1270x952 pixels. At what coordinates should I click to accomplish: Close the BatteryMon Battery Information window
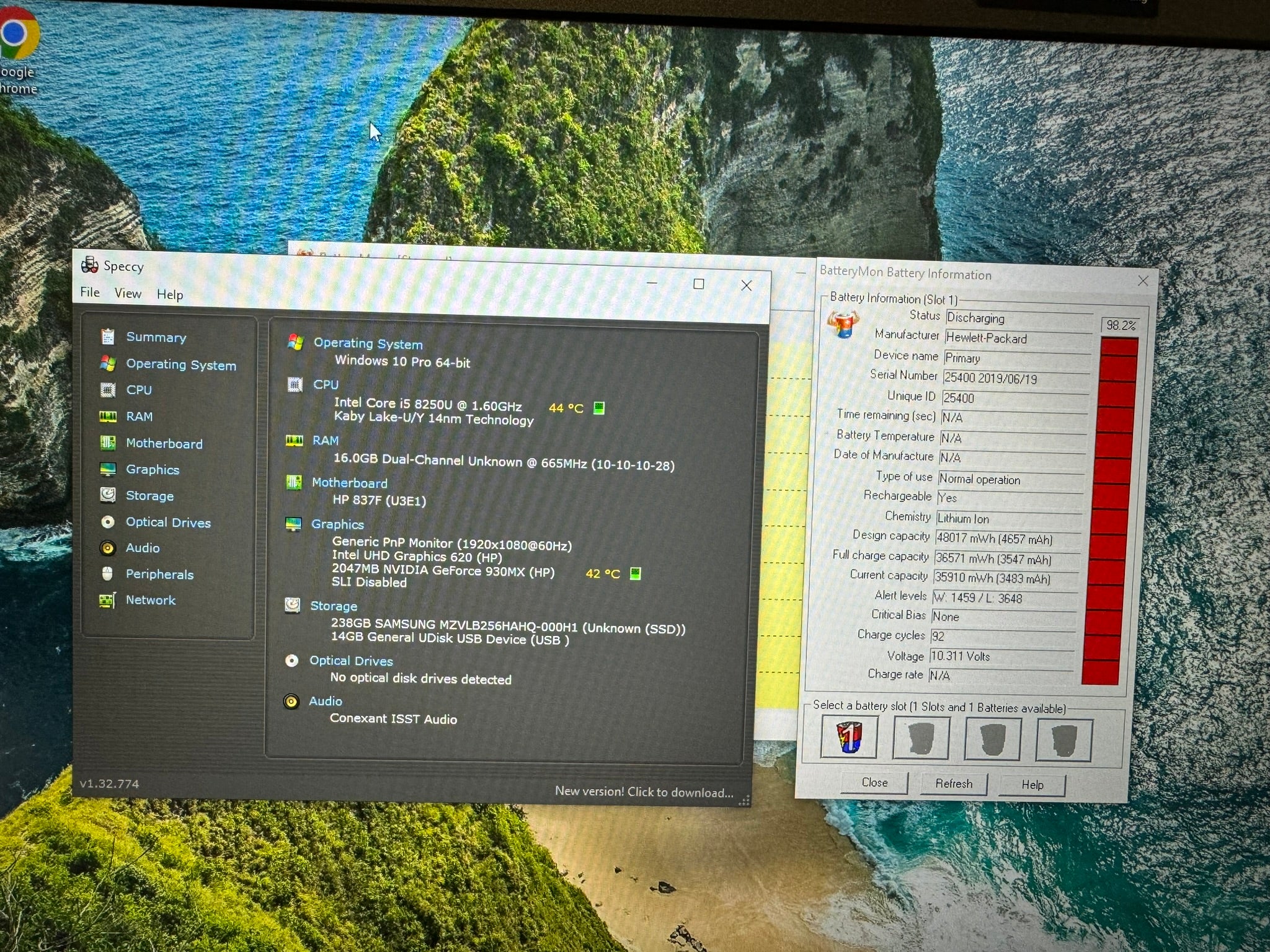[1143, 281]
